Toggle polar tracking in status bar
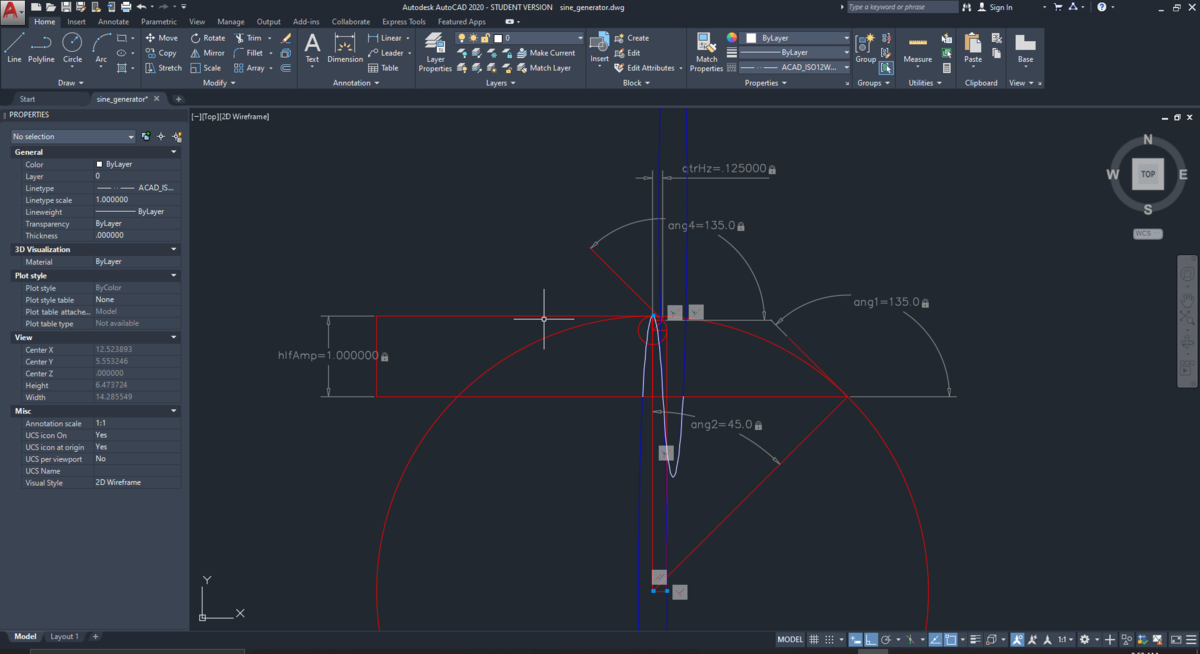 click(886, 639)
